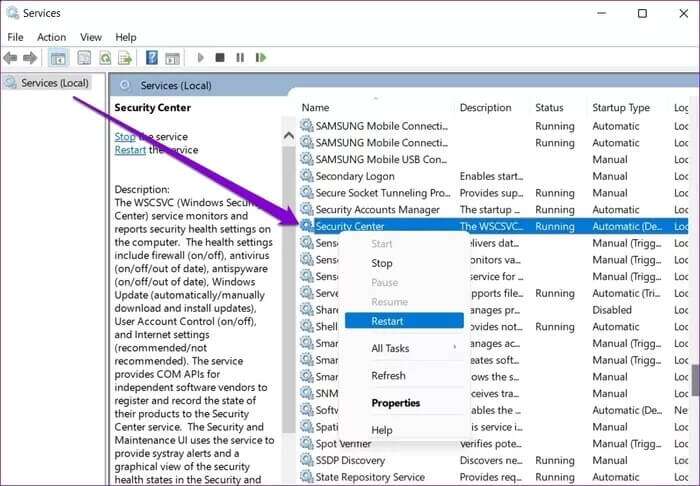Open the File menu
Screen dimensions: 700x486
(x=15, y=37)
